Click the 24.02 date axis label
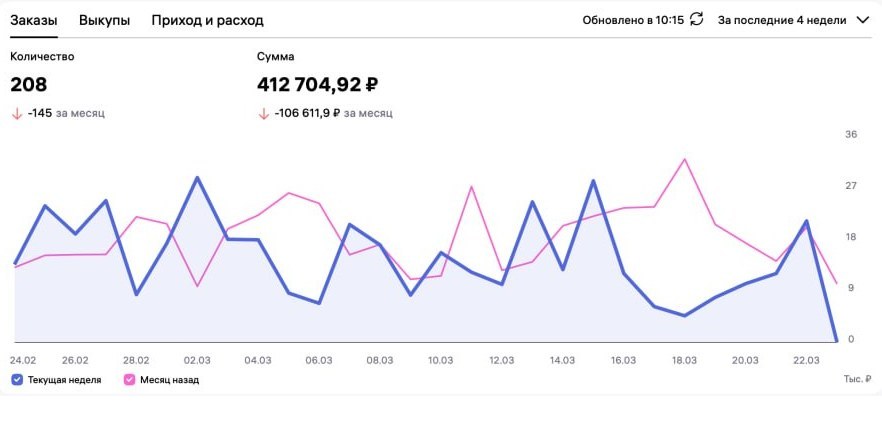The height and width of the screenshot is (440, 882). tap(22, 360)
